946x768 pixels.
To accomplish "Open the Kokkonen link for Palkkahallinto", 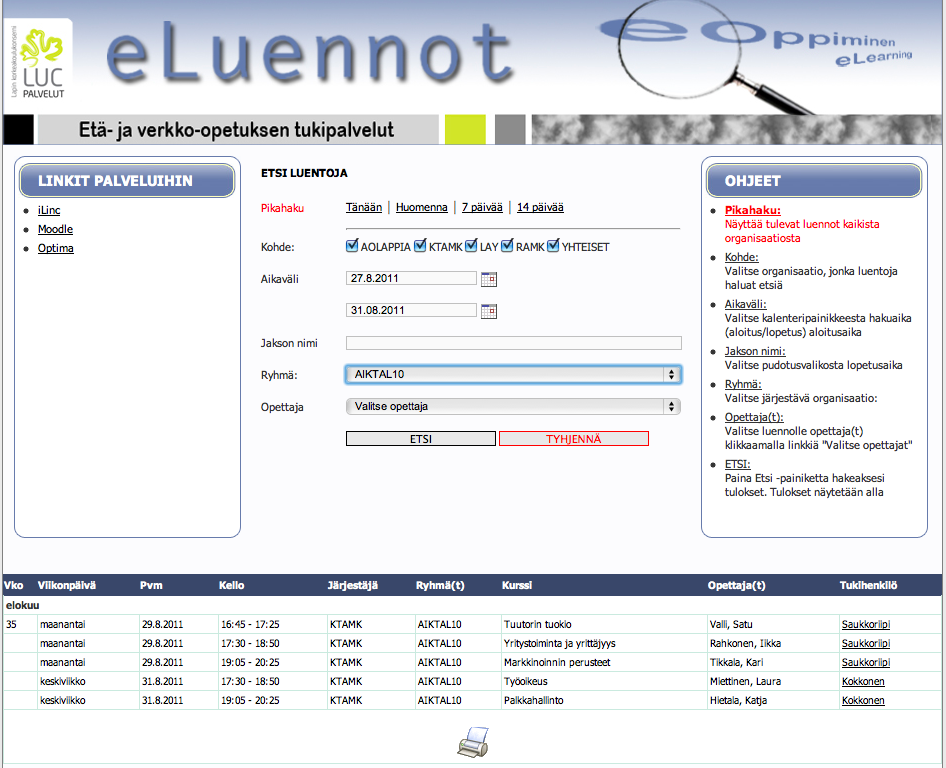I will [x=863, y=701].
